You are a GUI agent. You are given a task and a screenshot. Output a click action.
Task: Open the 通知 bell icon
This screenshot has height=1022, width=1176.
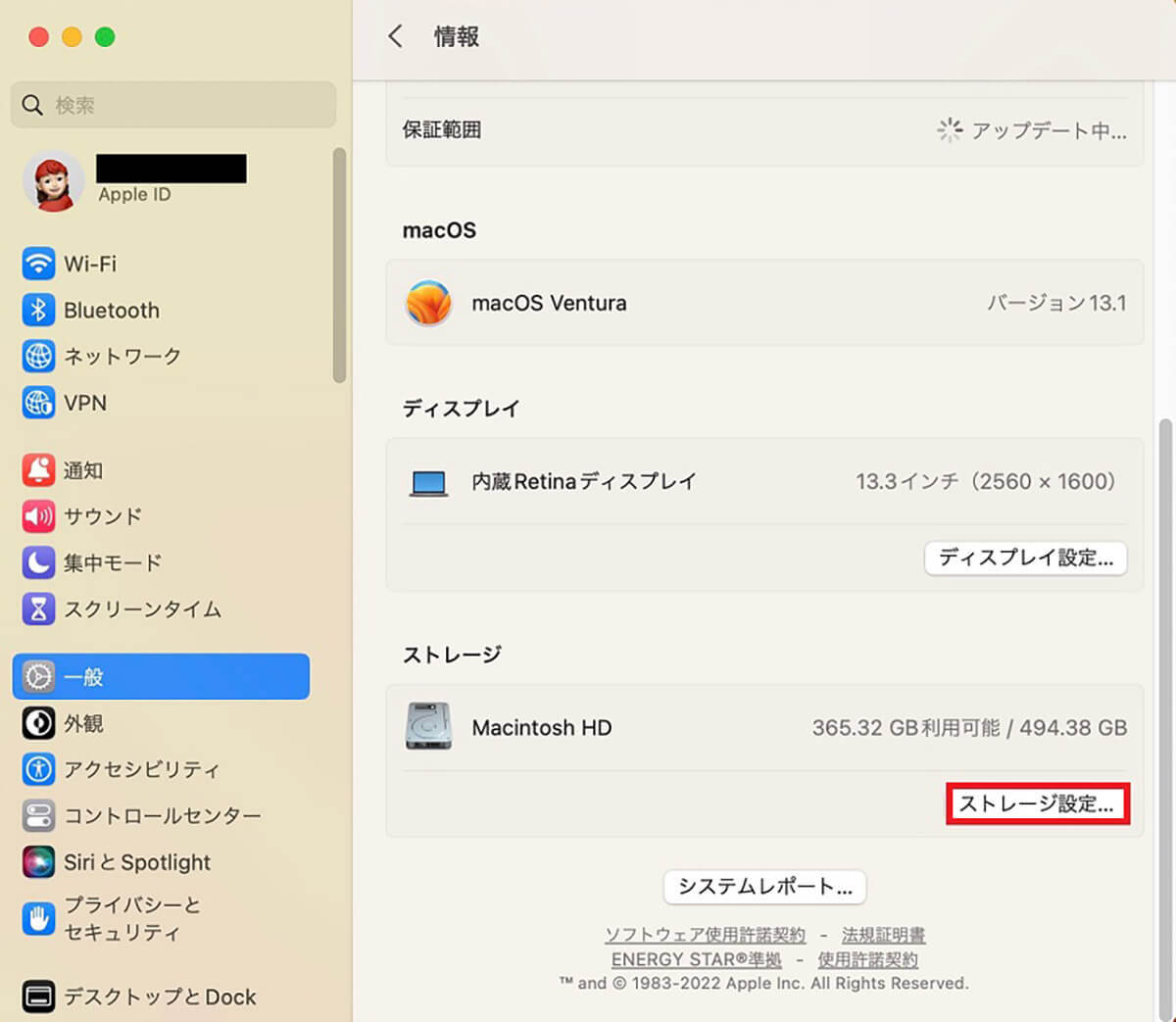pos(38,470)
